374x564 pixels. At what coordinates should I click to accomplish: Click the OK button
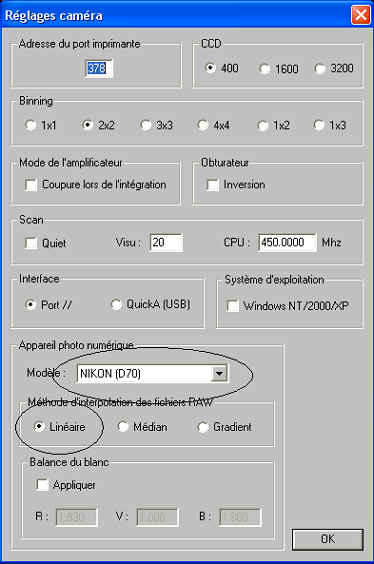coord(328,539)
